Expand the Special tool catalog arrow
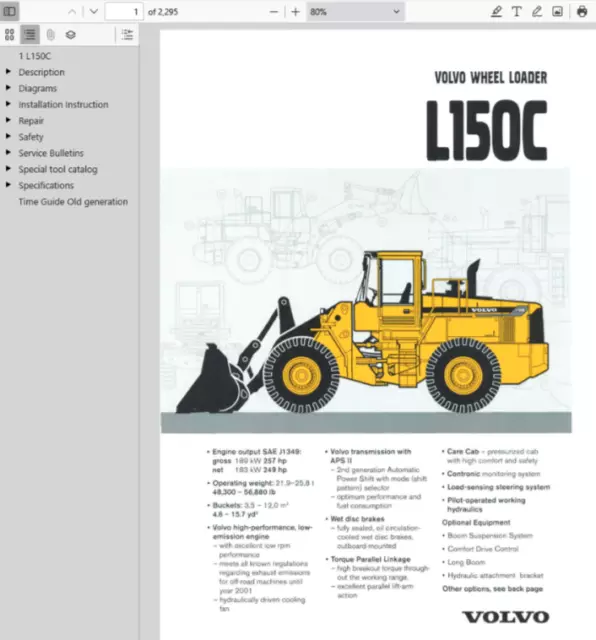596x640 pixels. point(8,168)
